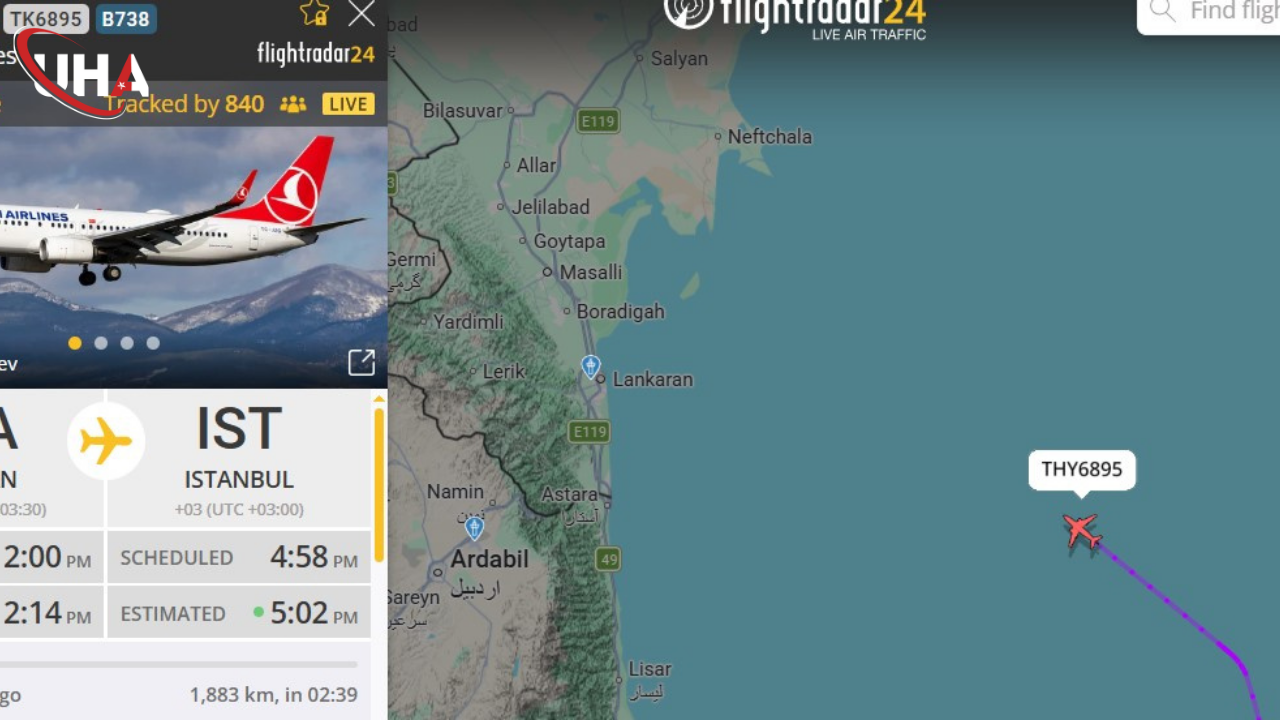The image size is (1280, 720).
Task: Click the red THY6895 airplane on map
Action: (1081, 531)
